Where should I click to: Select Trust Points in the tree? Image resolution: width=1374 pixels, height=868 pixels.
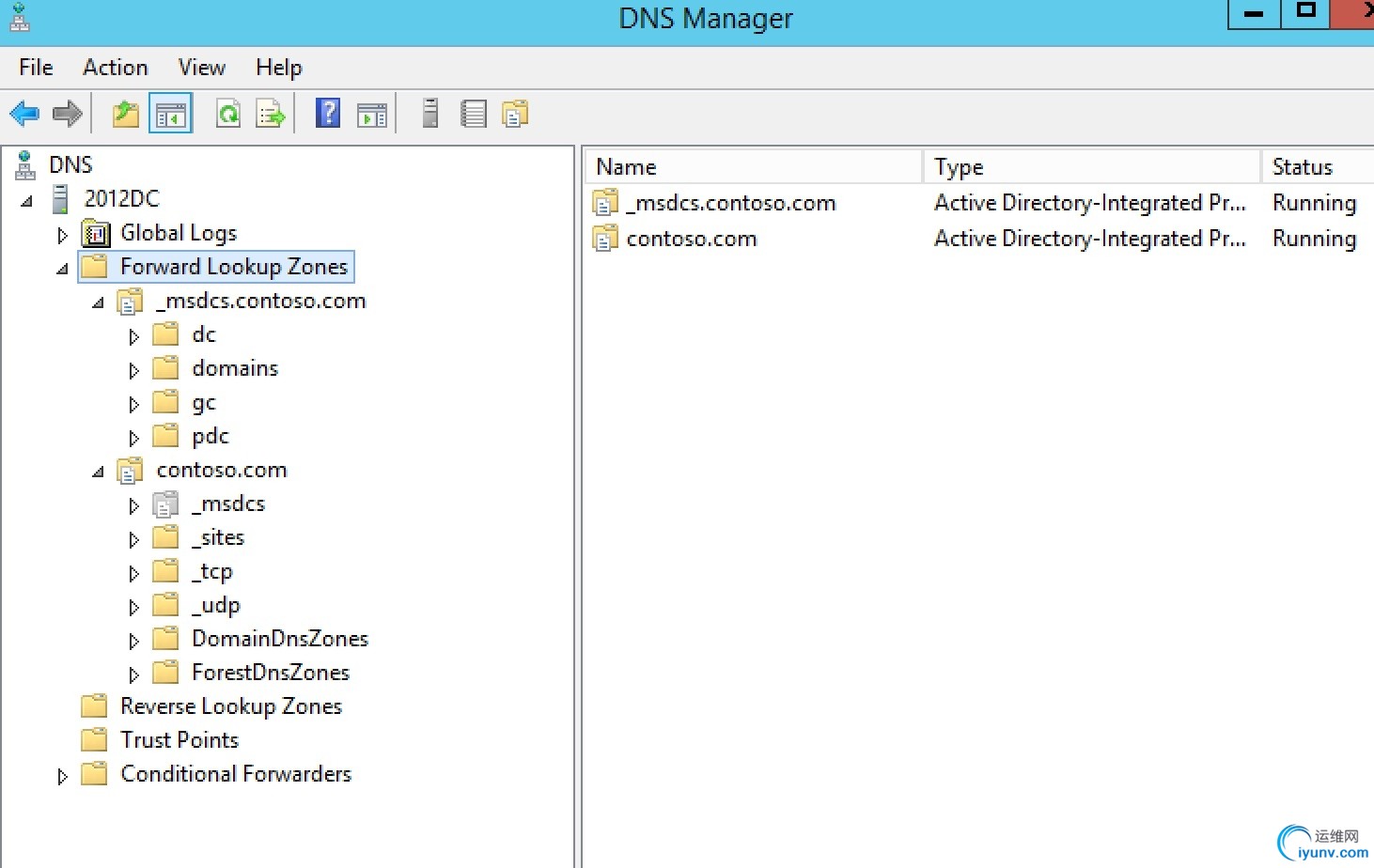click(x=180, y=740)
